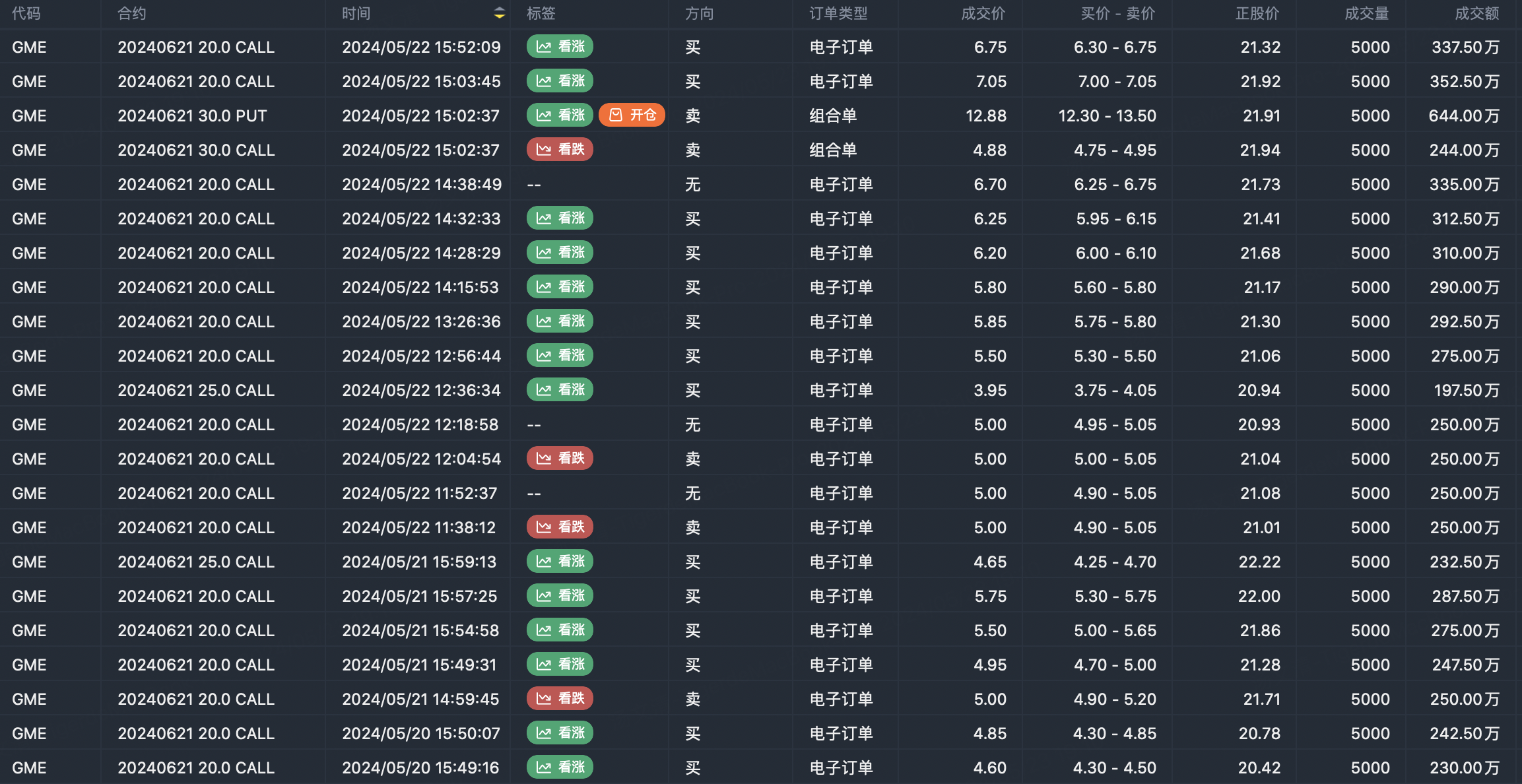The image size is (1522, 784).
Task: Open contract 20240621 25.0 CALL at 12:36:34
Action: click(x=196, y=391)
